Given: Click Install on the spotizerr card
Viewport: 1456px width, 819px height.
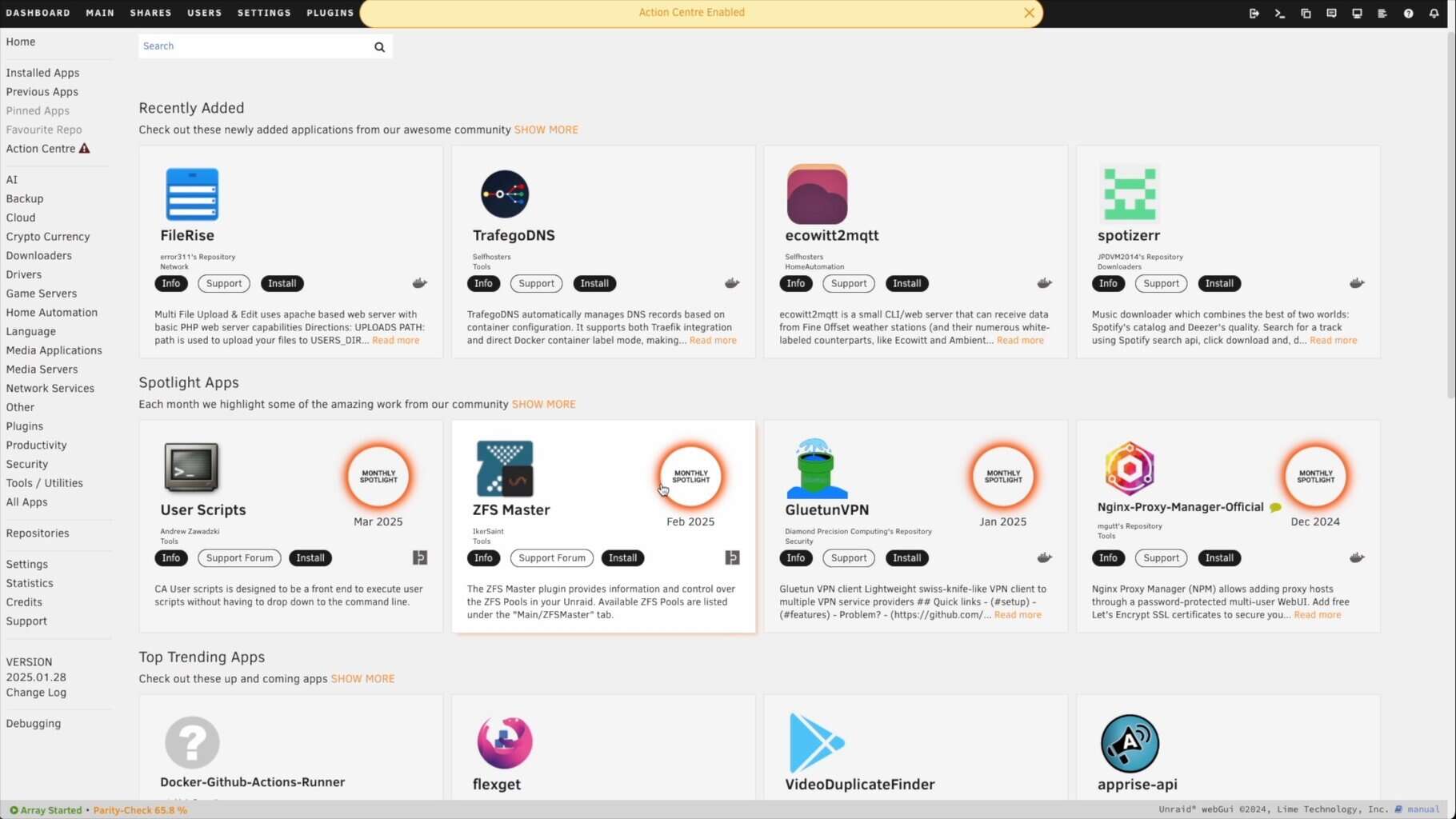Looking at the screenshot, I should point(1219,283).
